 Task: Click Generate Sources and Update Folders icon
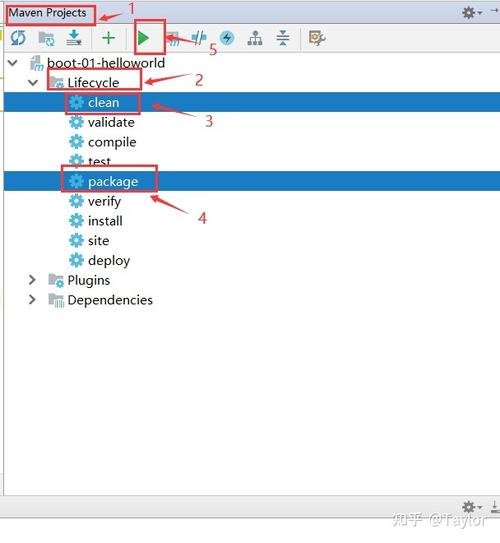tap(46, 38)
